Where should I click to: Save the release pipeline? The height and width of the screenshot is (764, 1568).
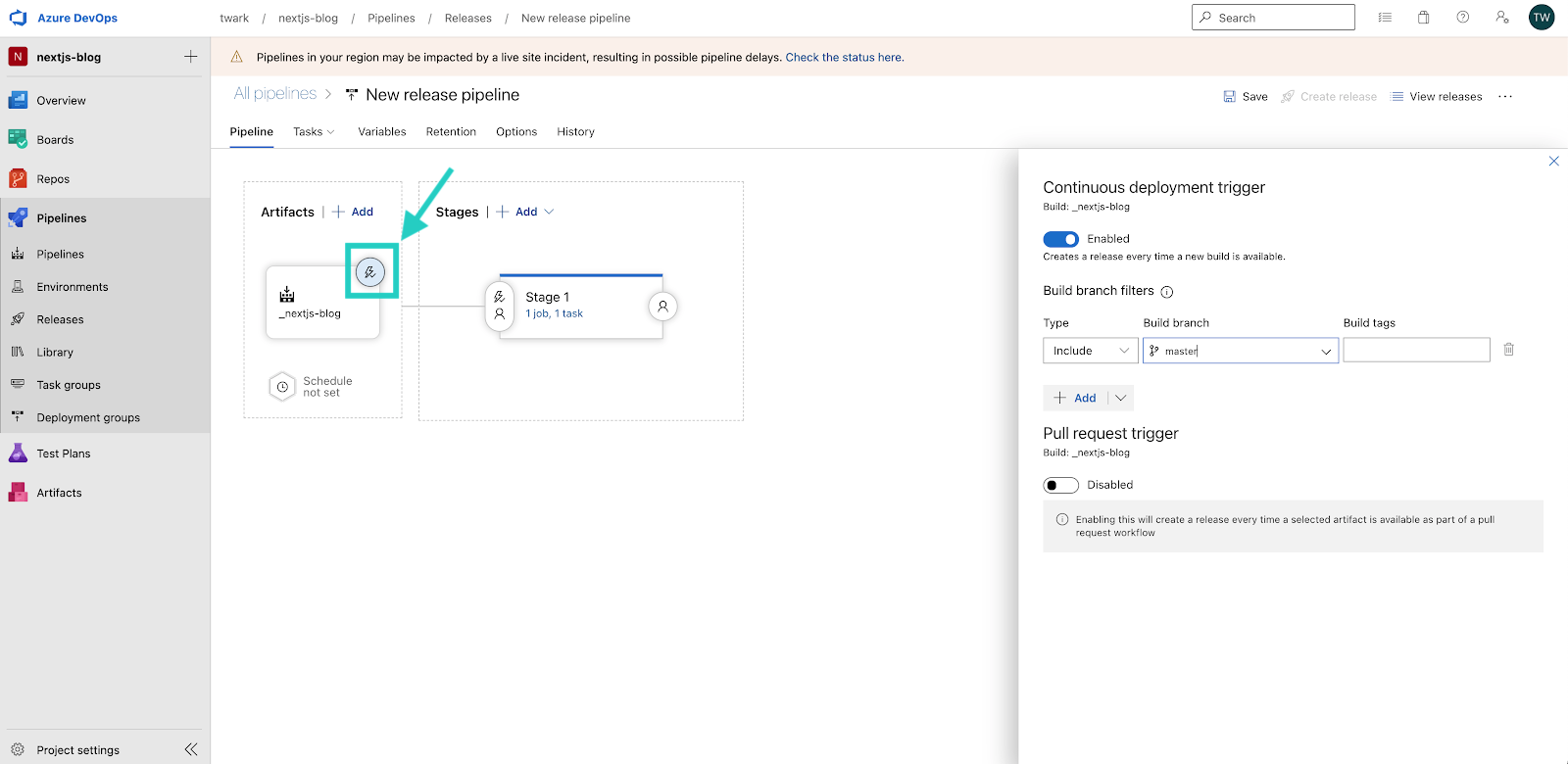click(1246, 96)
